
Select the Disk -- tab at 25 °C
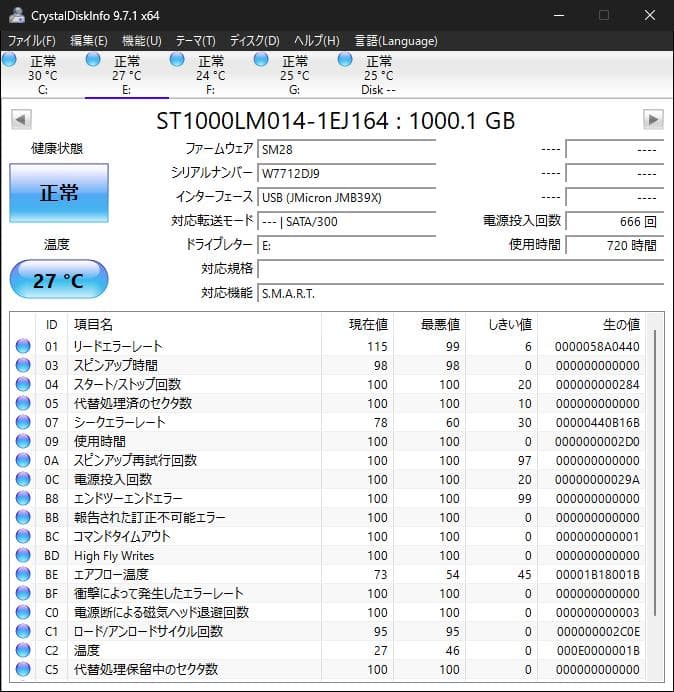378,75
